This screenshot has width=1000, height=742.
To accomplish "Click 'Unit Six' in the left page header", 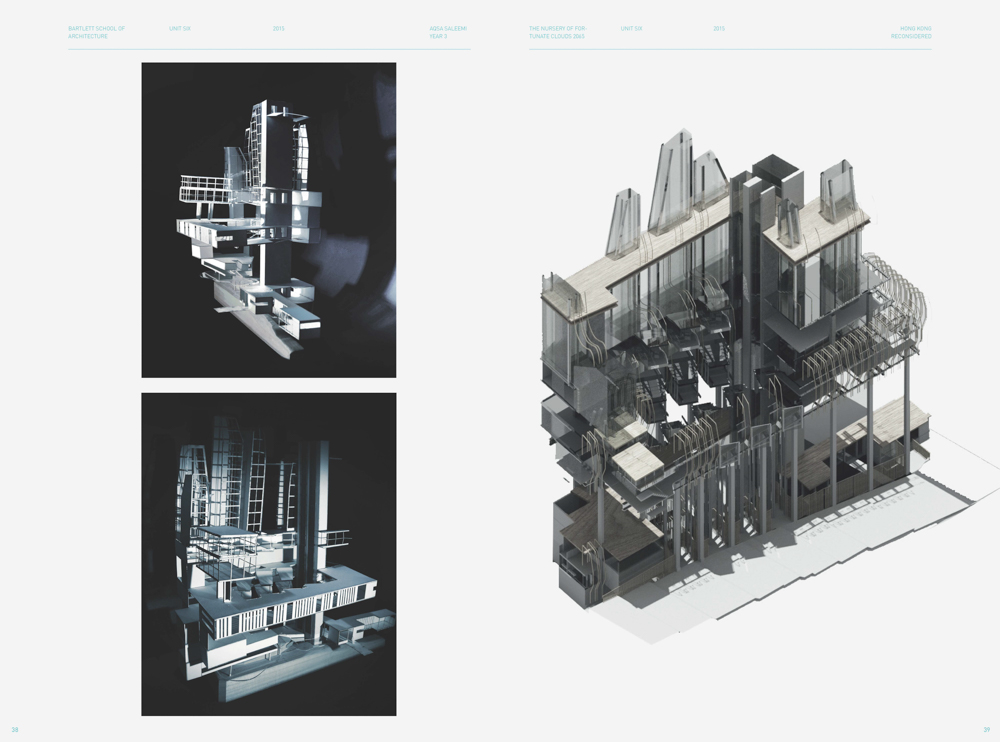I will pyautogui.click(x=180, y=29).
